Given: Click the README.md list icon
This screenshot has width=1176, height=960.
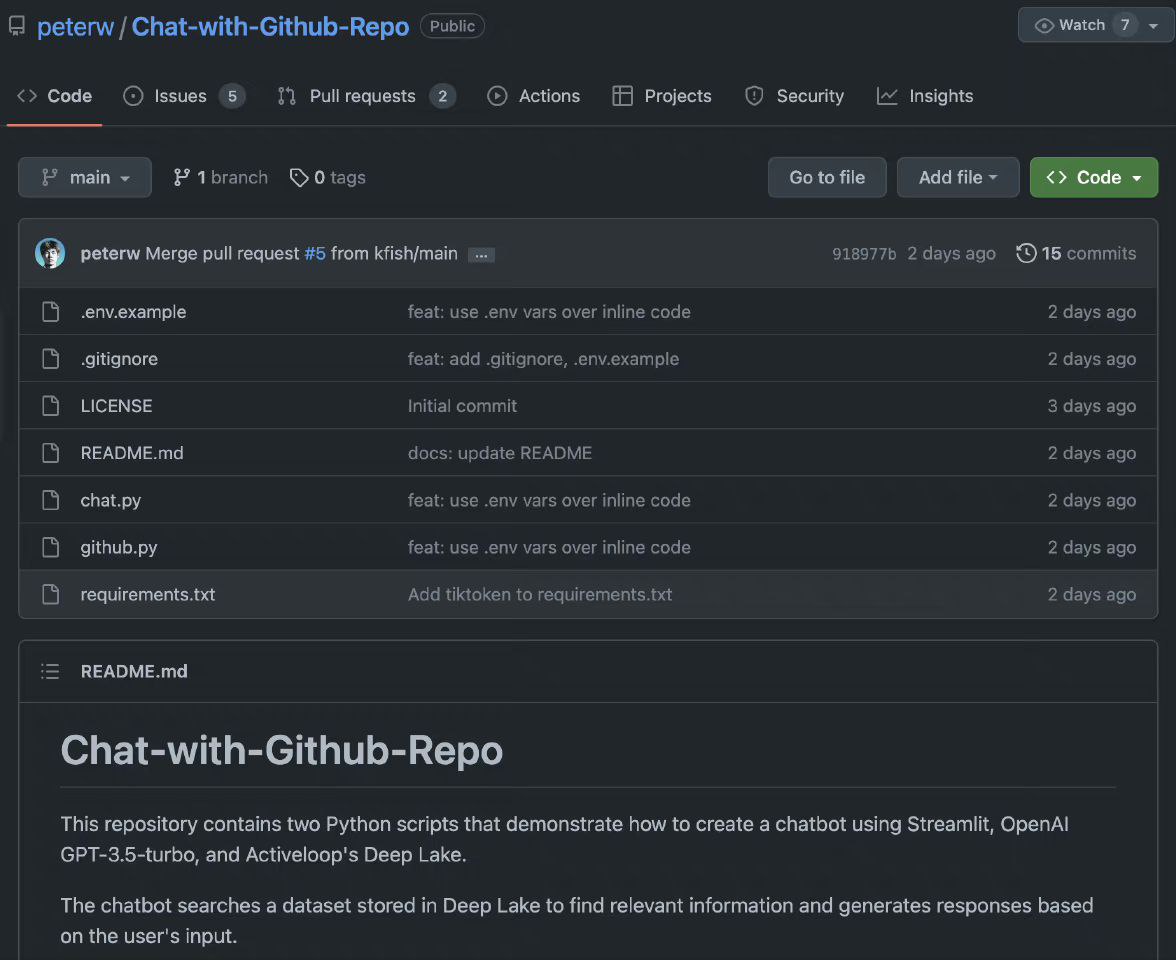Looking at the screenshot, I should point(49,671).
